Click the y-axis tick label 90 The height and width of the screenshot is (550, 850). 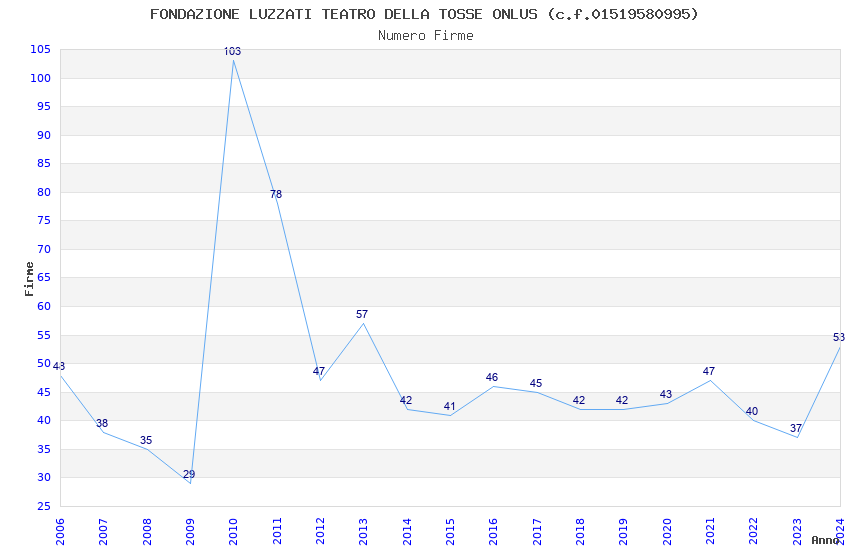tap(44, 135)
